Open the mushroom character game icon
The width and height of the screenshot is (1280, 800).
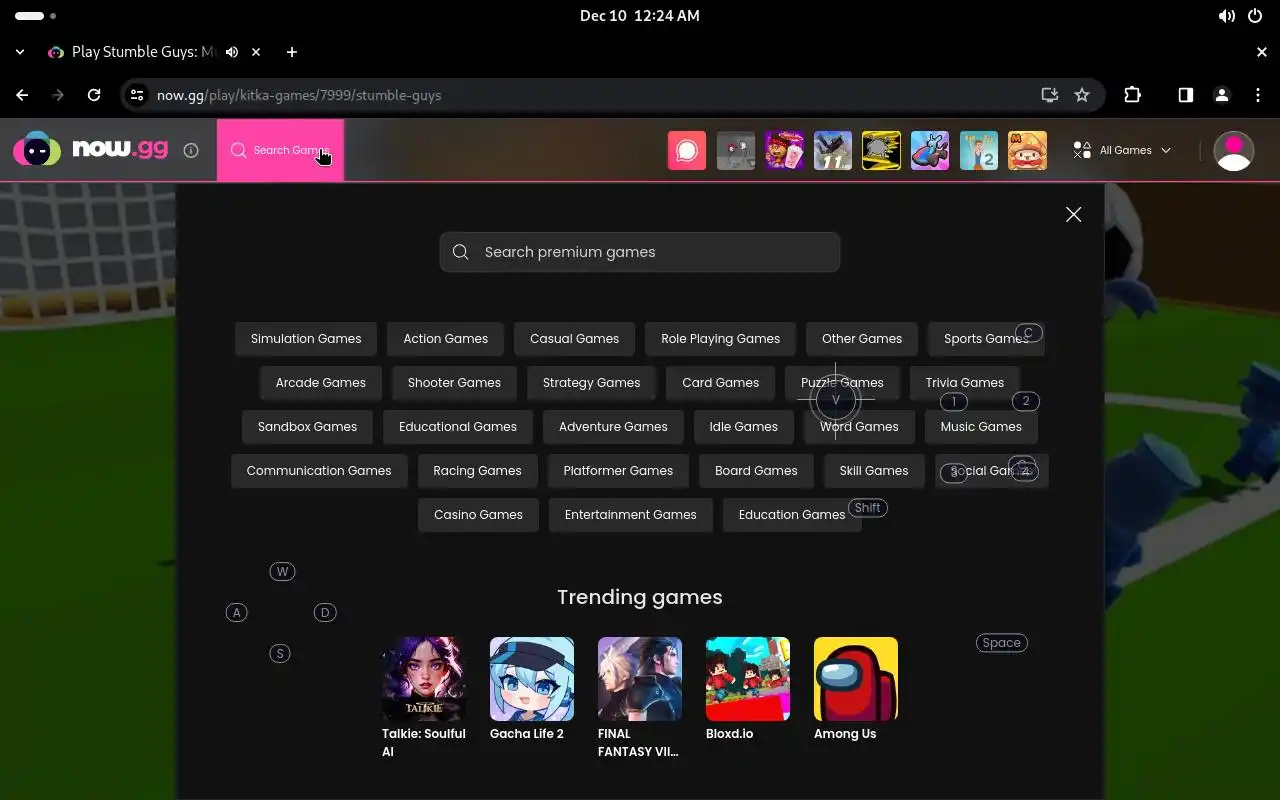click(1027, 150)
